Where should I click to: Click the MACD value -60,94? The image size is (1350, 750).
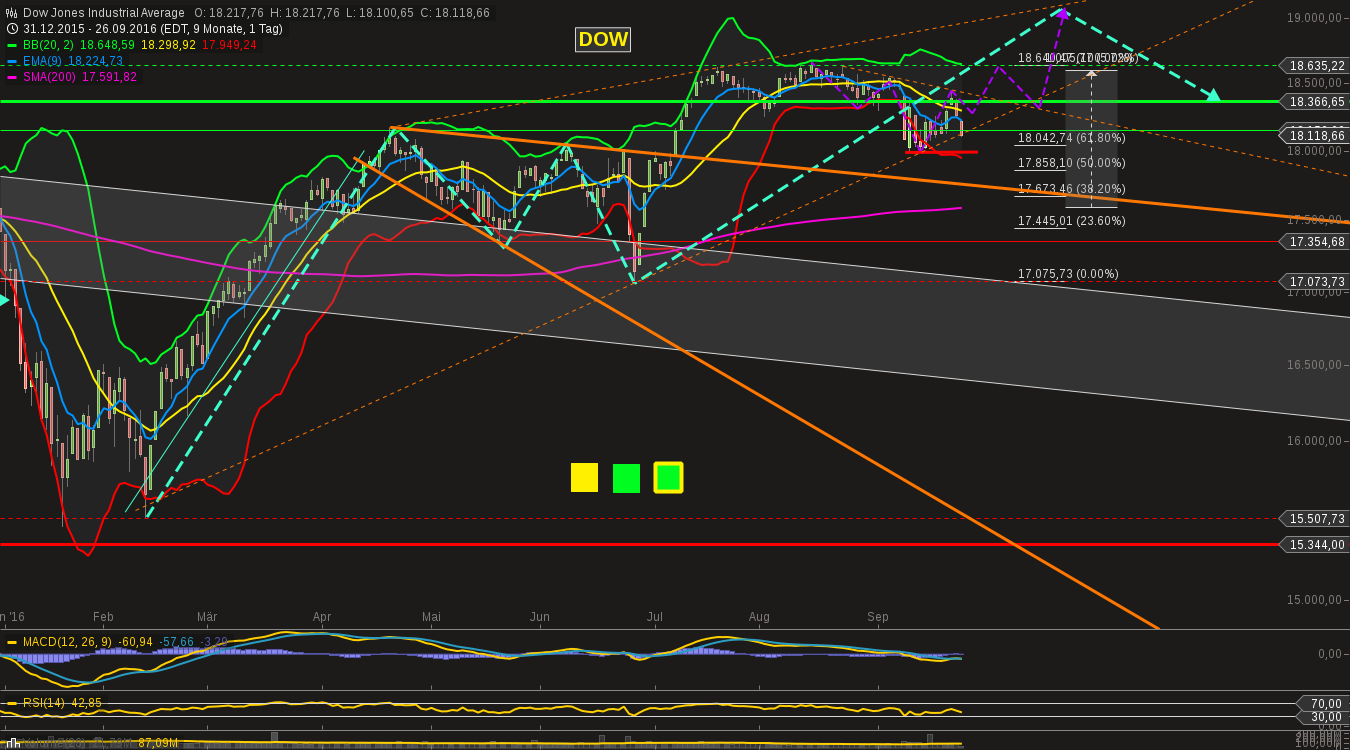133,642
